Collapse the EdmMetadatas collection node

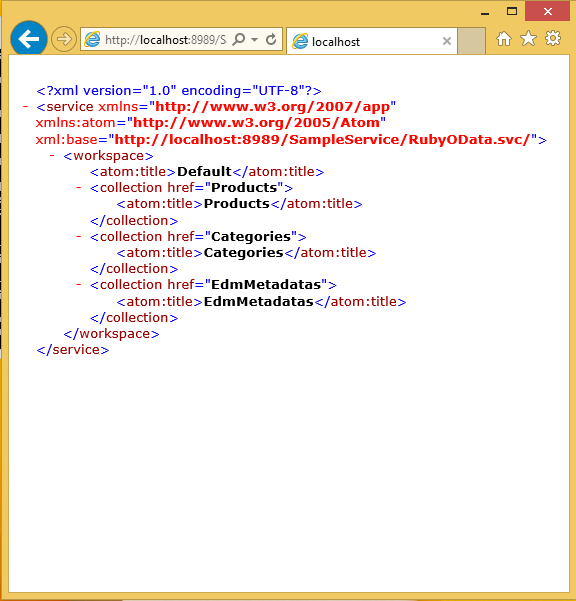pyautogui.click(x=79, y=284)
